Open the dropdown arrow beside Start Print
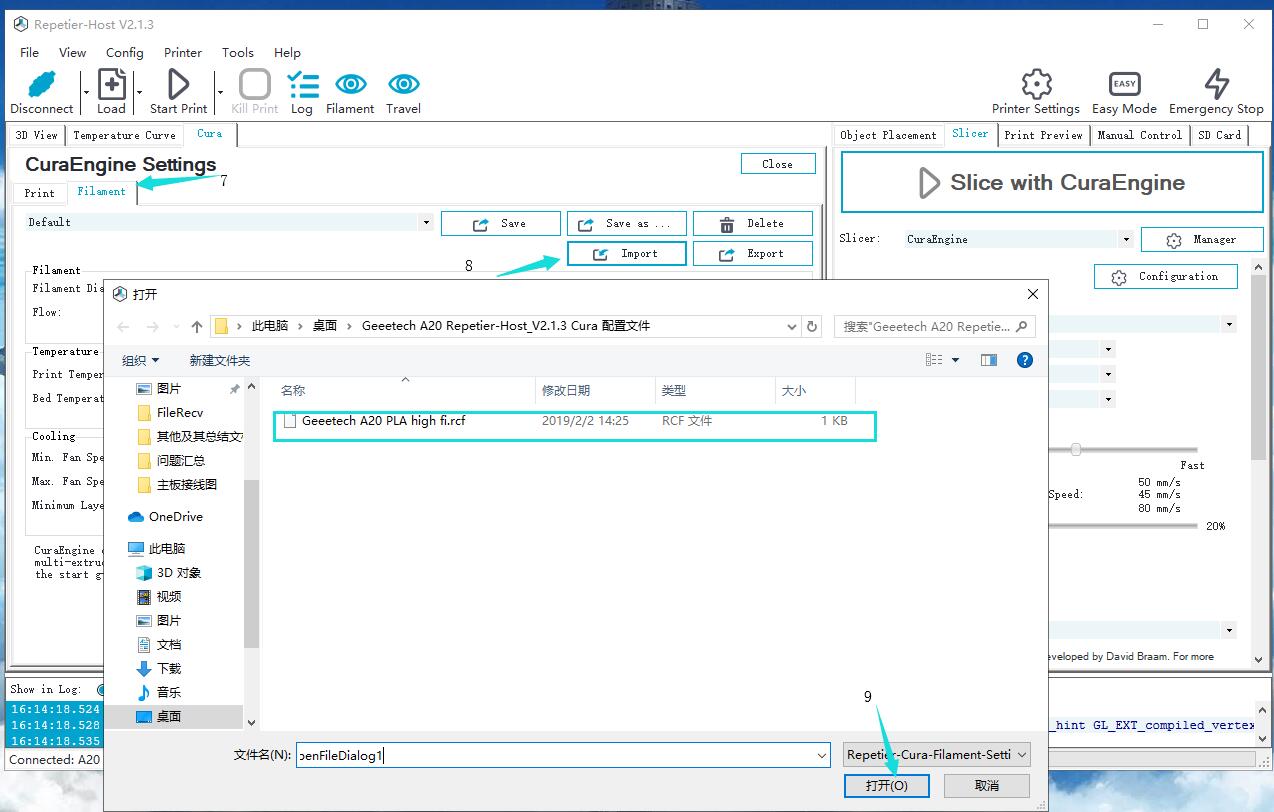The height and width of the screenshot is (812, 1274). [220, 91]
